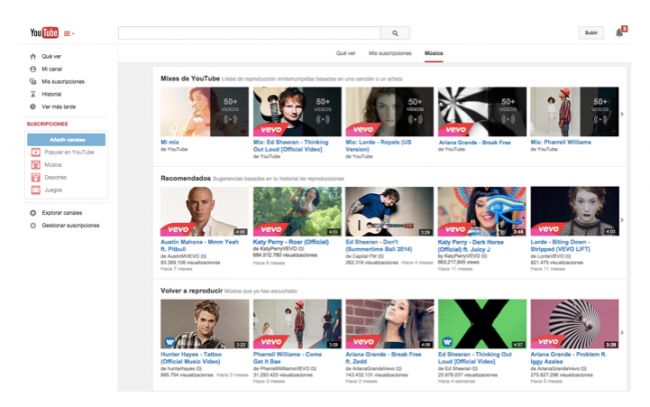
Task: Click the Volver a reproducir heading
Action: click(x=191, y=291)
